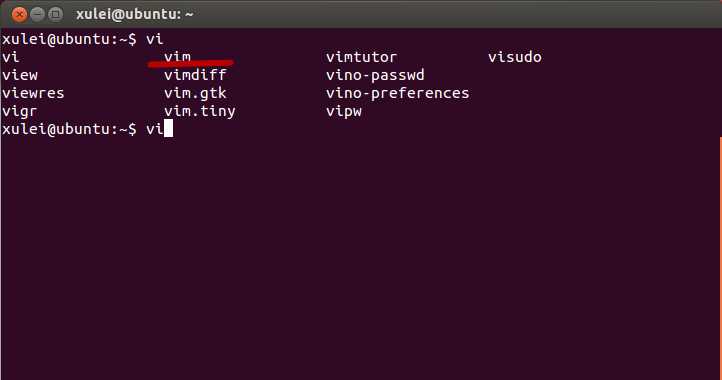Image resolution: width=722 pixels, height=380 pixels.
Task: Click the xulei@ubuntu title bar text
Action: click(x=134, y=14)
